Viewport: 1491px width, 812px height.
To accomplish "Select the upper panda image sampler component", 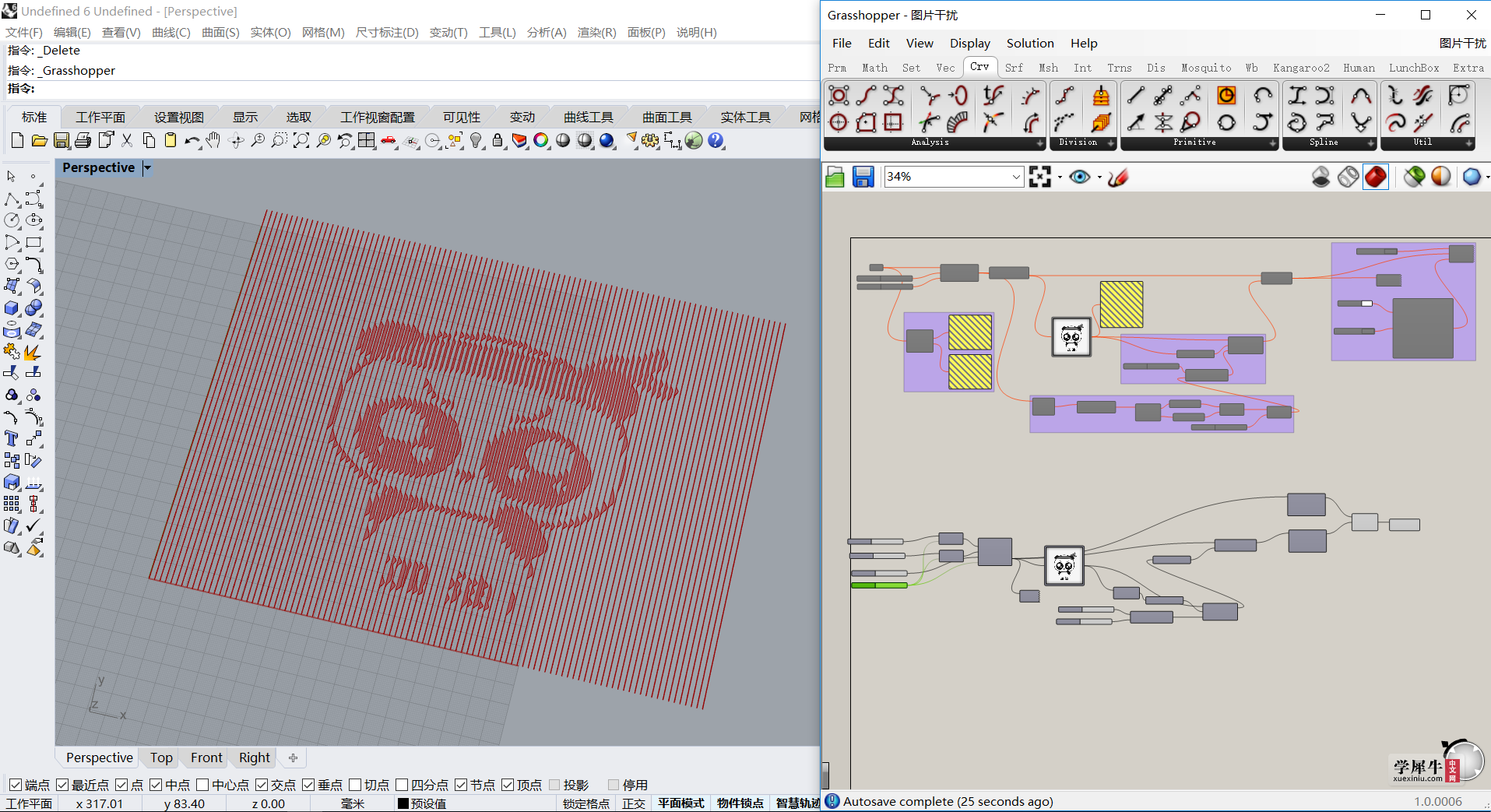I will point(1071,337).
